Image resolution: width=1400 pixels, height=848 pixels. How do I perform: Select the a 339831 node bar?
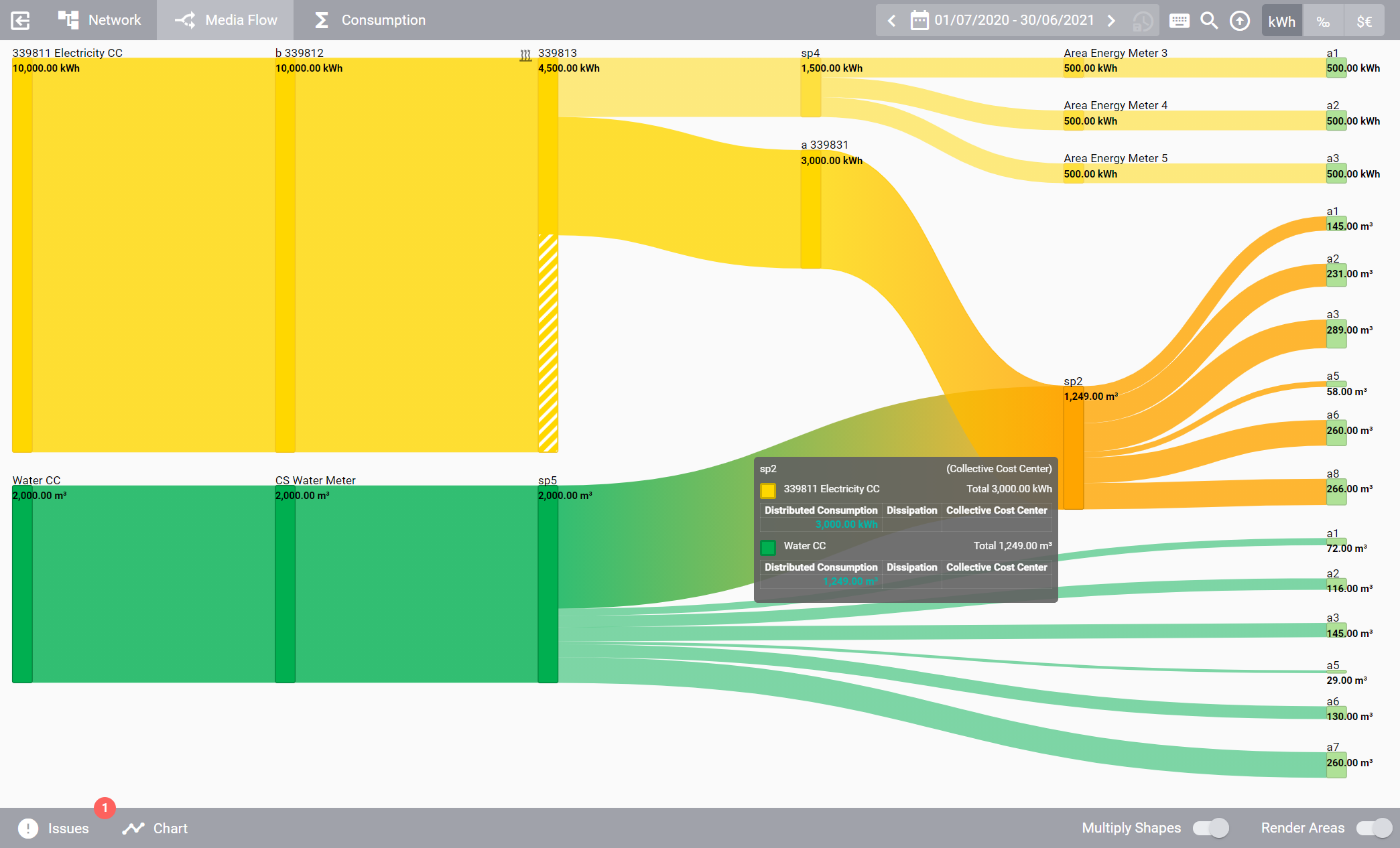811,209
